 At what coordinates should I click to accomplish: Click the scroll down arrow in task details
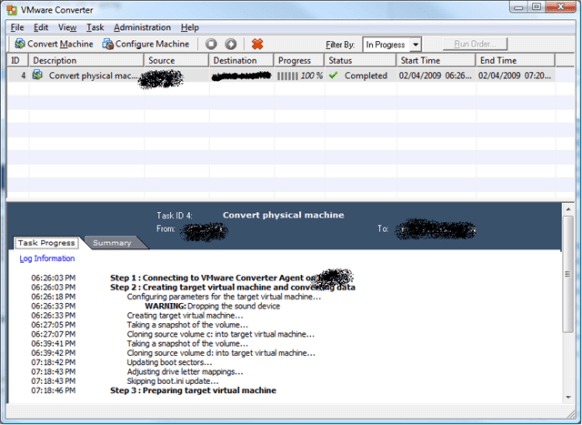[568, 397]
